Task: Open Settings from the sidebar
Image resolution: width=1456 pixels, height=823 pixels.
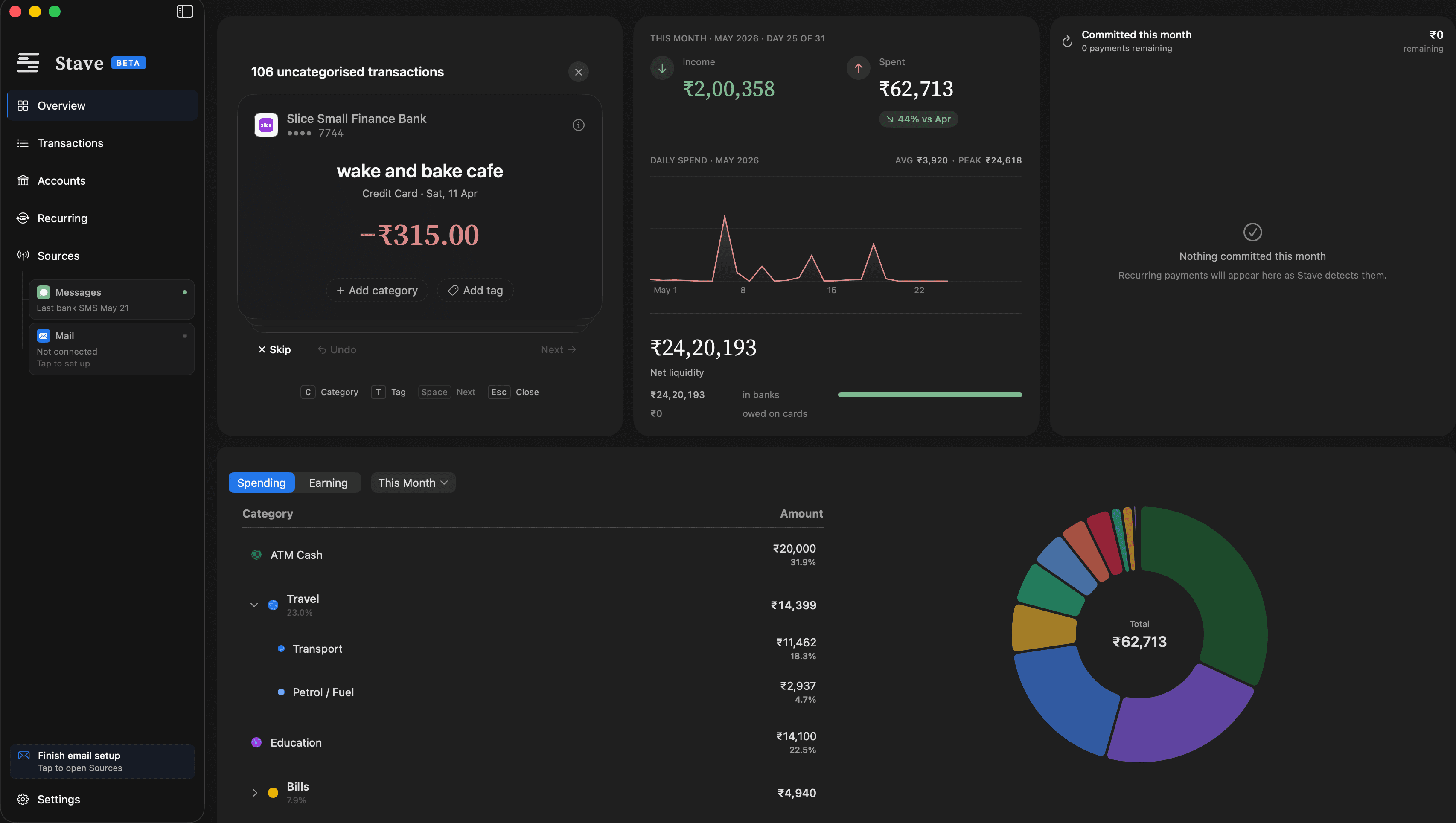Action: [x=102, y=799]
